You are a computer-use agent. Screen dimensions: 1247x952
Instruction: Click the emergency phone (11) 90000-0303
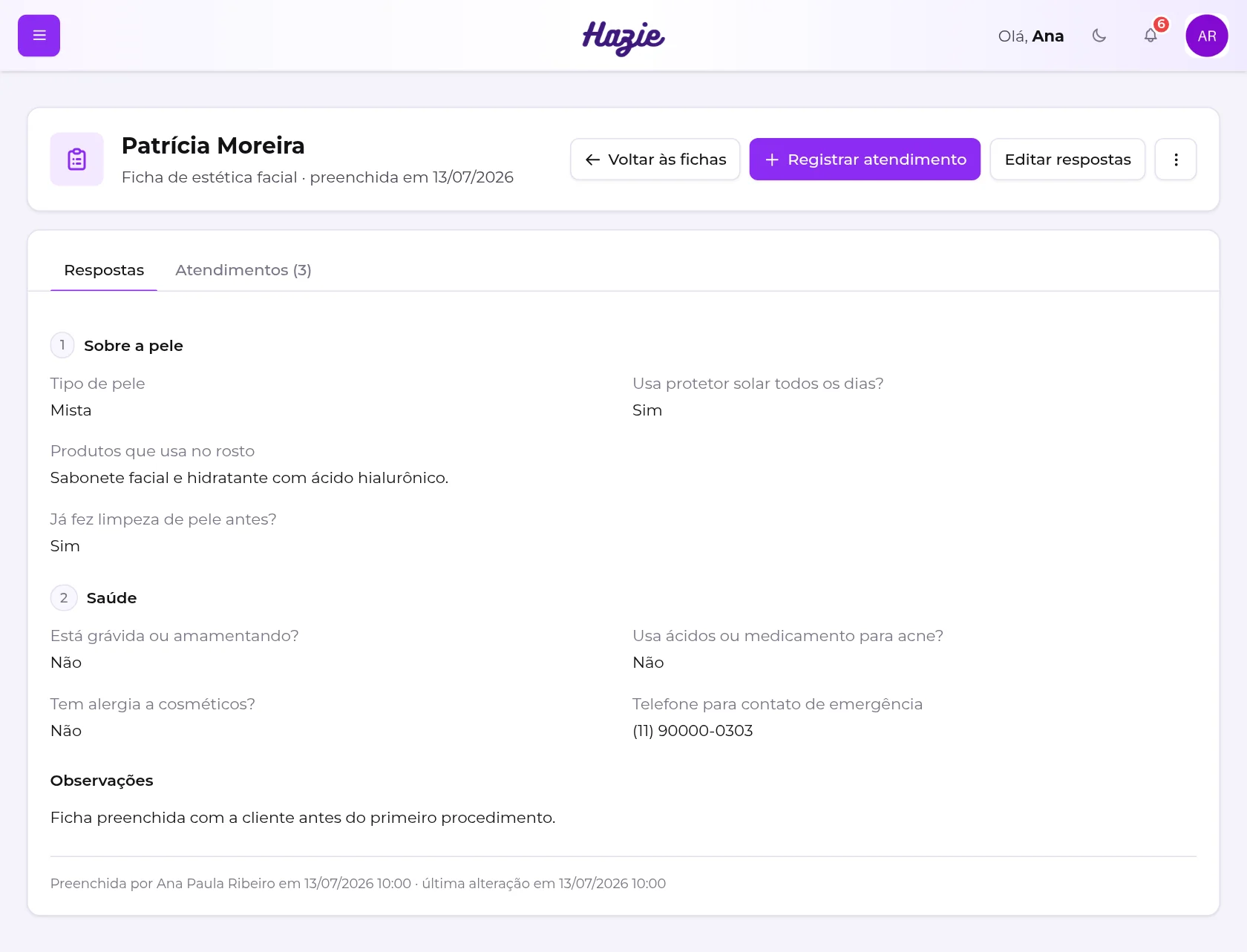pos(693,731)
